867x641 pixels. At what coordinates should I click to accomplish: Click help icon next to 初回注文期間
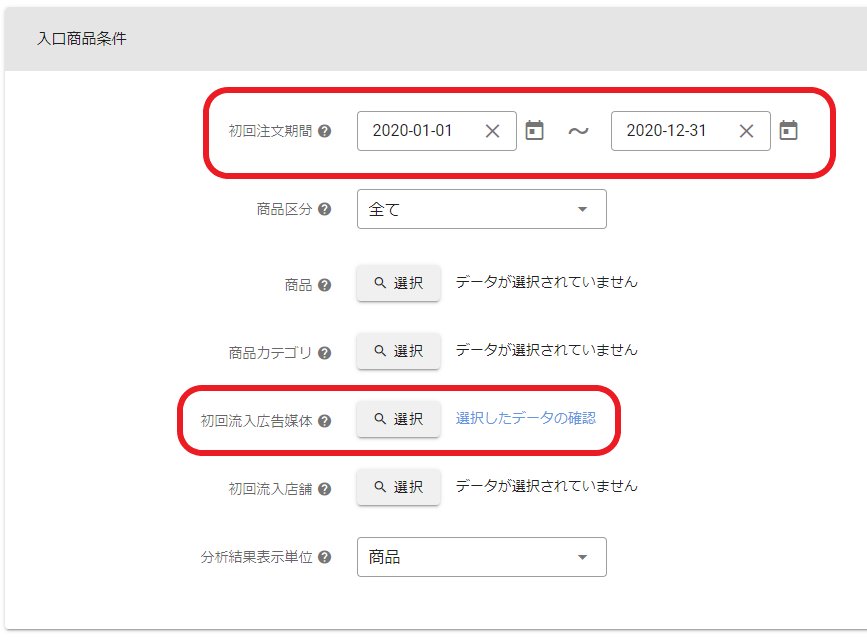pos(324,131)
